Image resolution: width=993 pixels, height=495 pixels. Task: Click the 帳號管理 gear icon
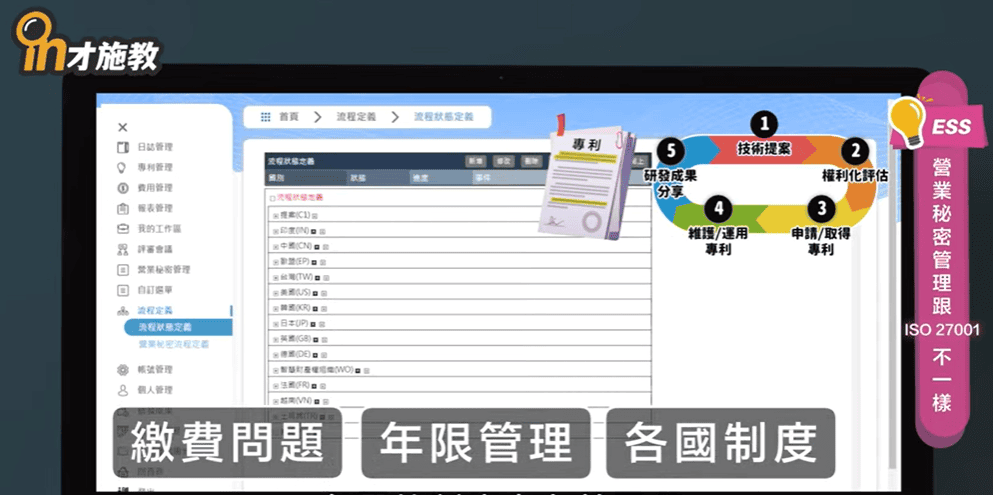(x=122, y=369)
